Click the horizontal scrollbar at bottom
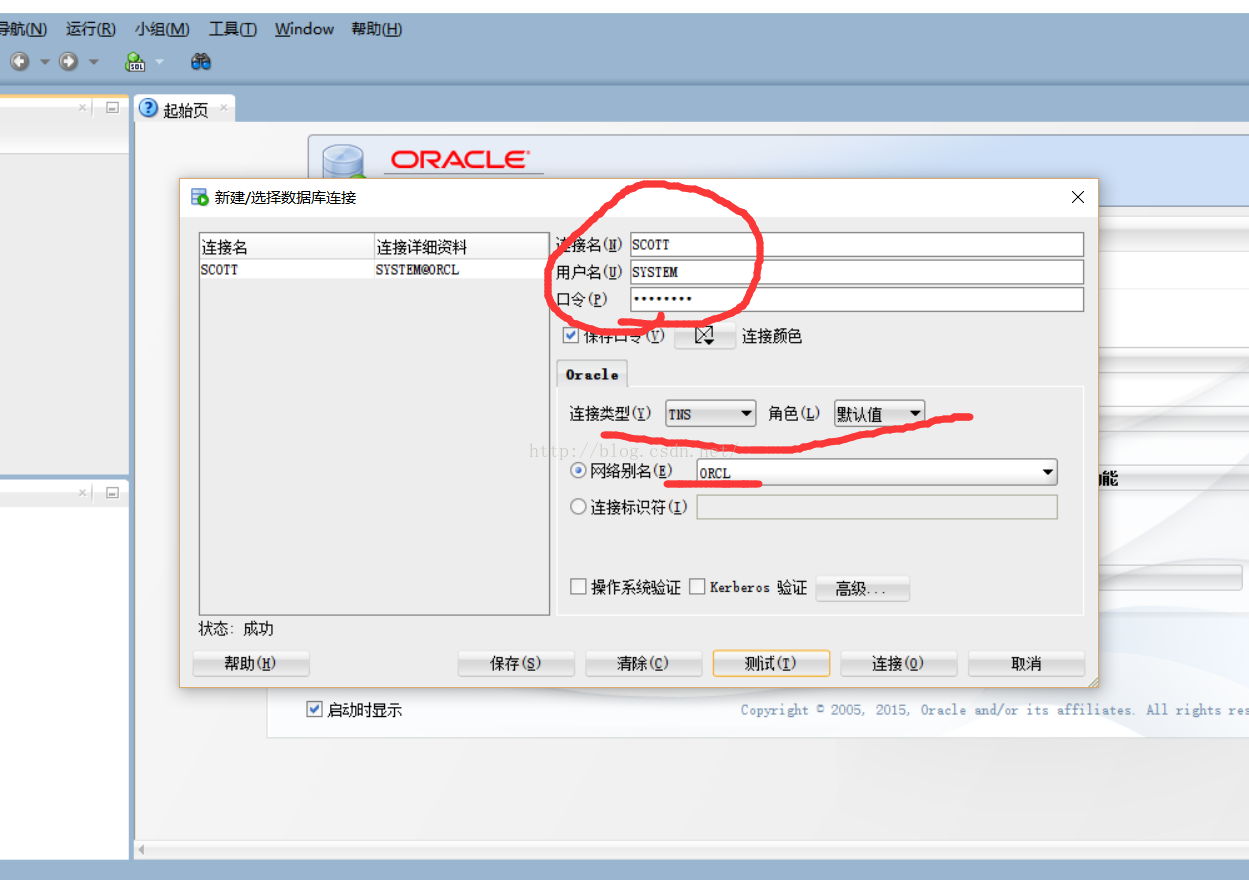 point(691,850)
